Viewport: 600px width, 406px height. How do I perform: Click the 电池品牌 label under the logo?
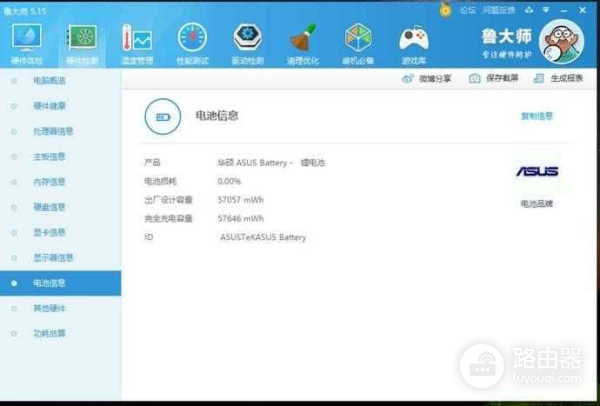537,204
